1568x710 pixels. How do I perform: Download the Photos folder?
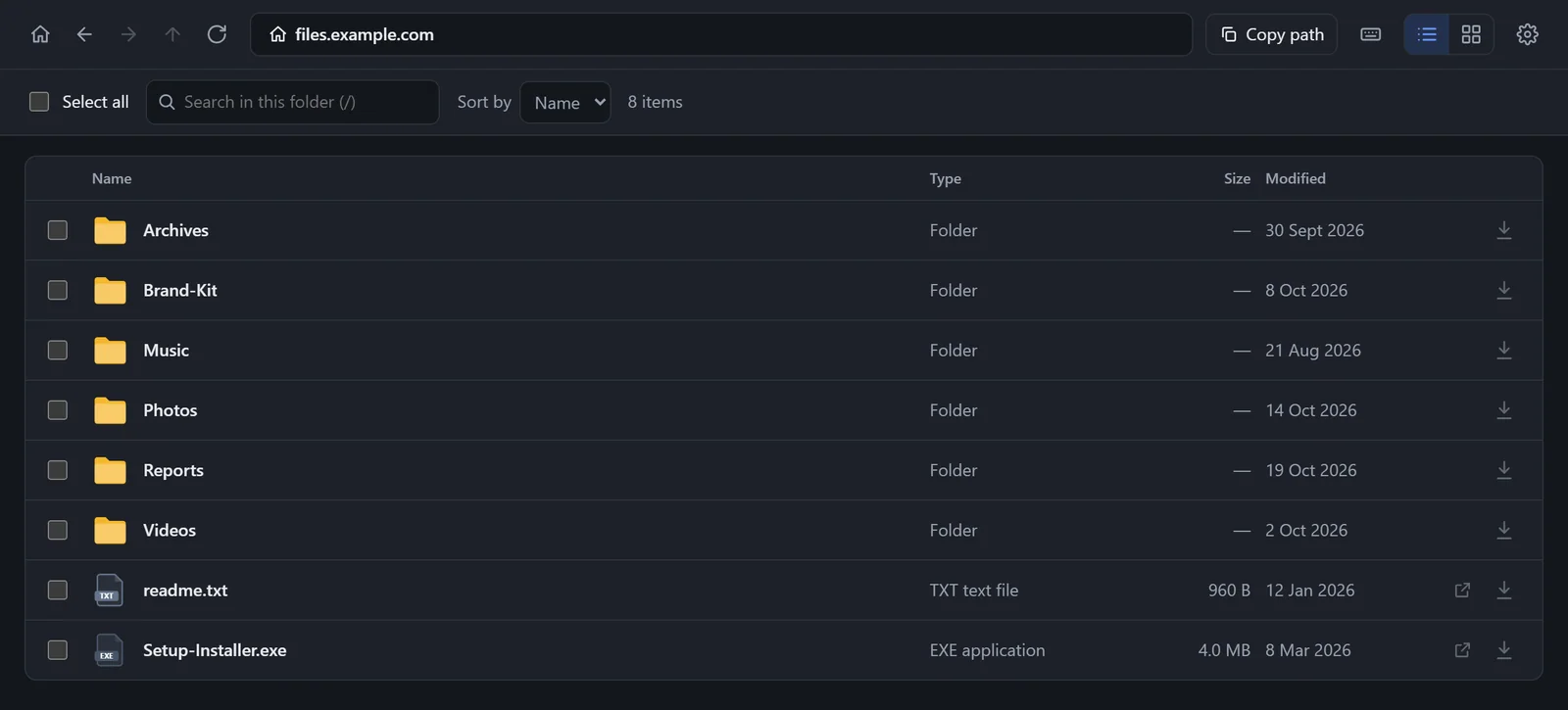[x=1504, y=410]
